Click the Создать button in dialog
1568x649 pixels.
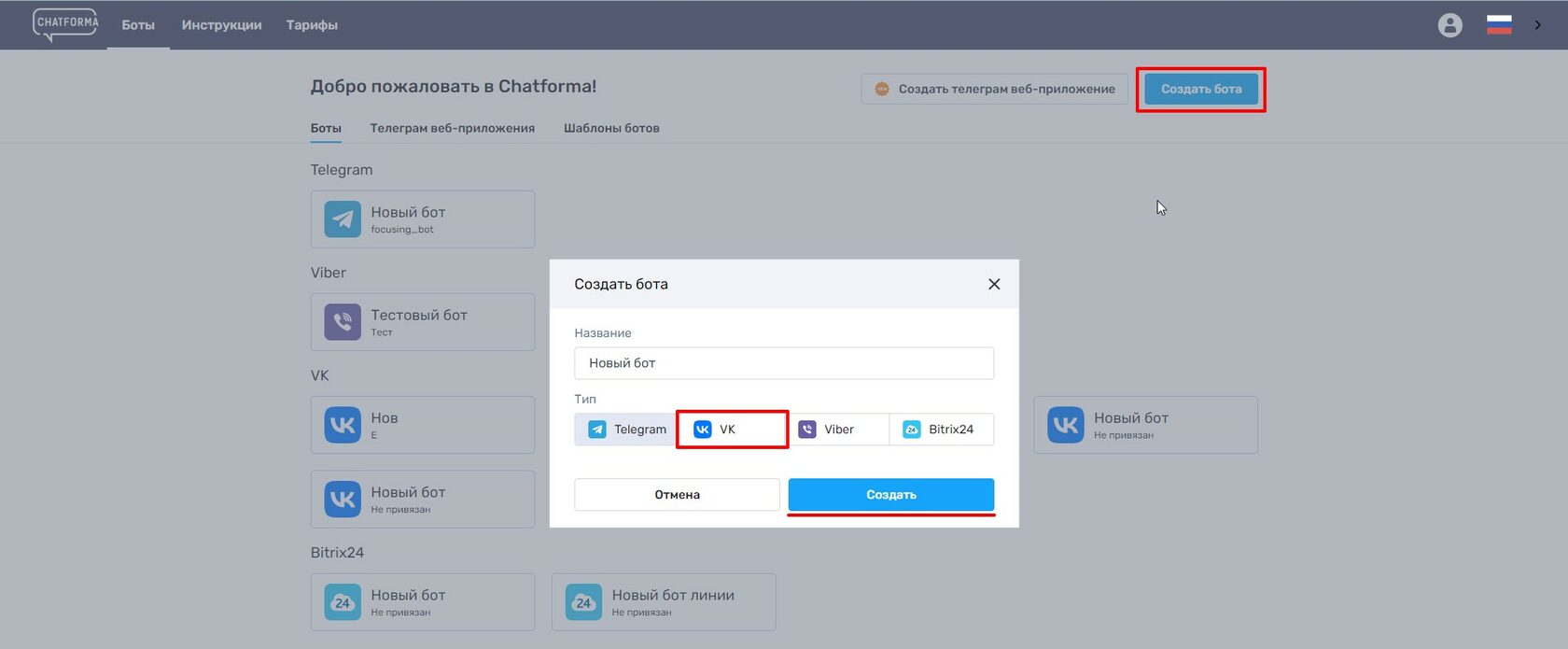(891, 495)
